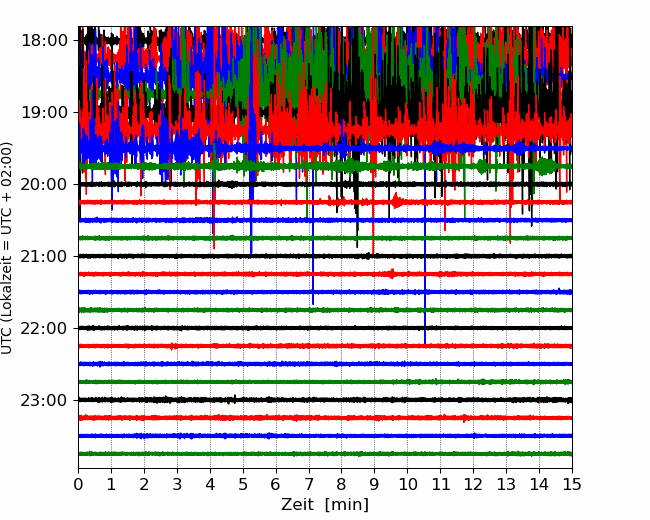Click the x-axis tick label 4

pos(210,484)
